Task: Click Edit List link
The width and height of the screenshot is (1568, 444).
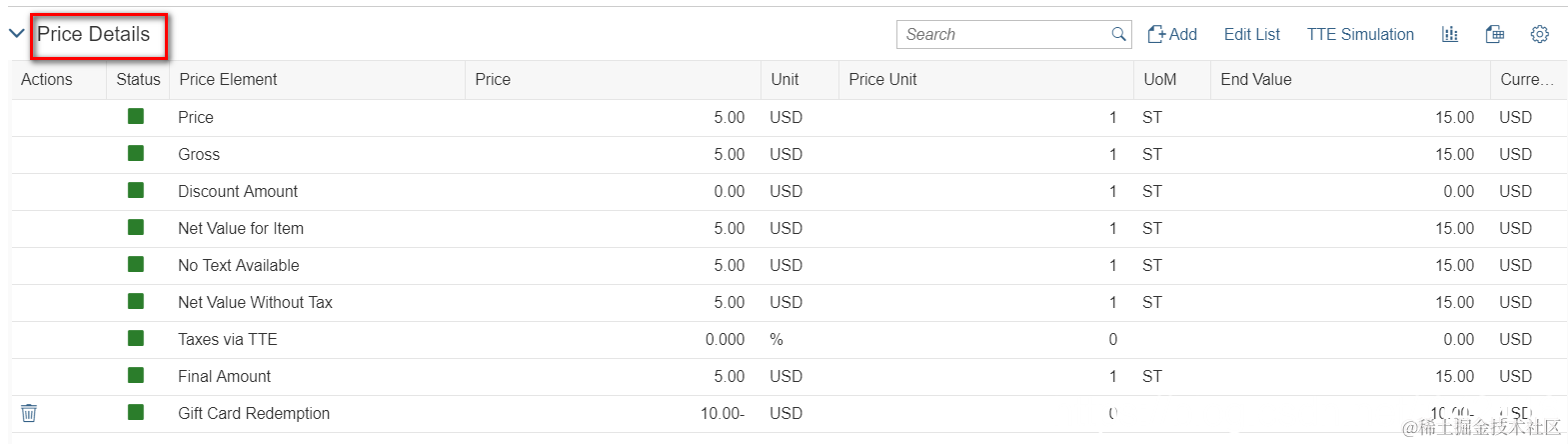Action: pos(1251,34)
